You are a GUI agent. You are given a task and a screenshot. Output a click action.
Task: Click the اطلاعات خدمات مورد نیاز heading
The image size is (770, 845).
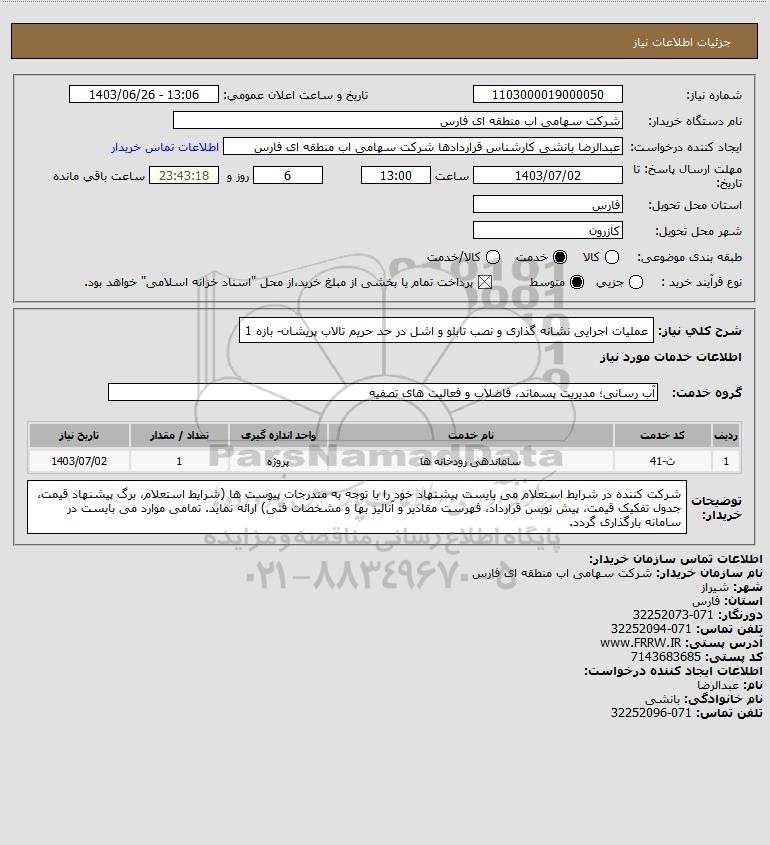point(671,357)
